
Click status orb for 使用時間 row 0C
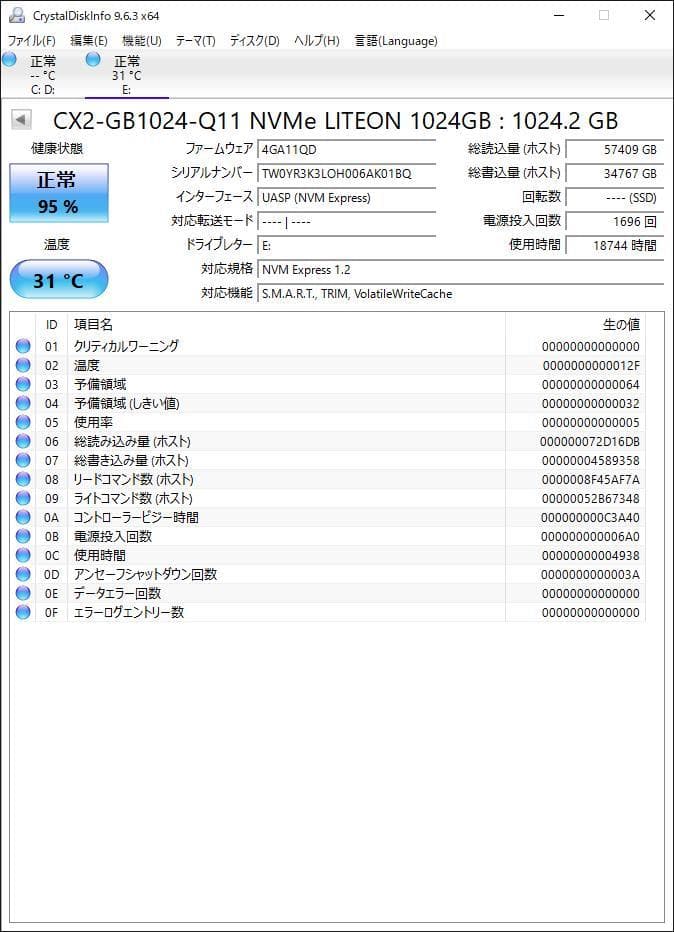(23, 555)
